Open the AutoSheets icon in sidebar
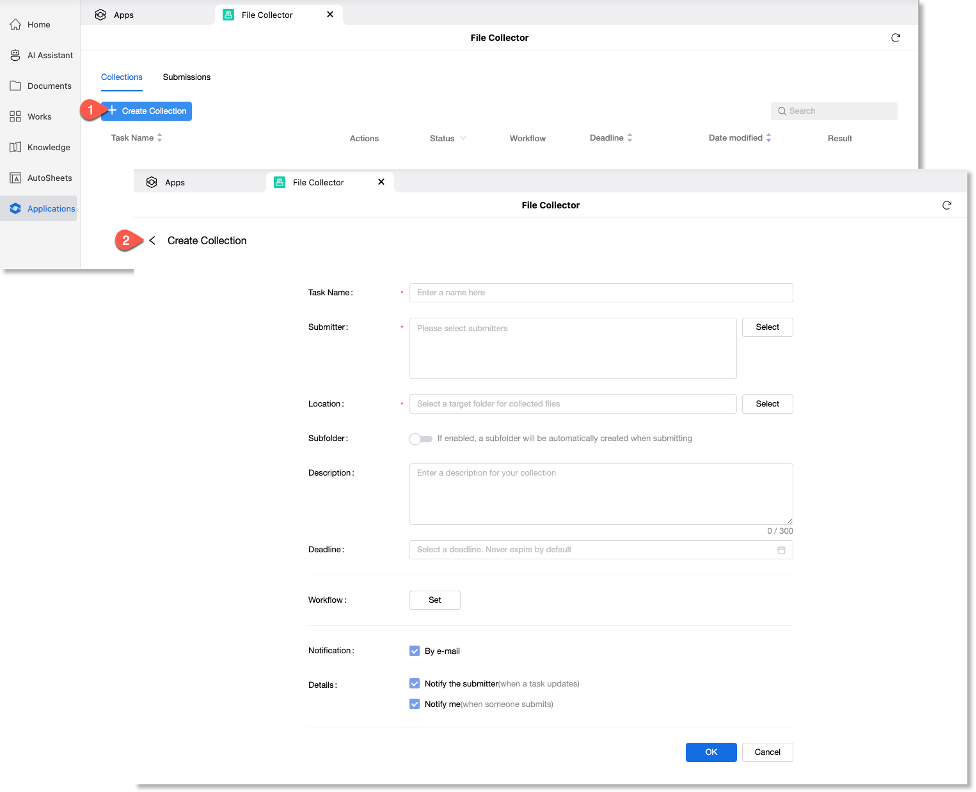Screen dimensions: 976x792 tap(15, 178)
